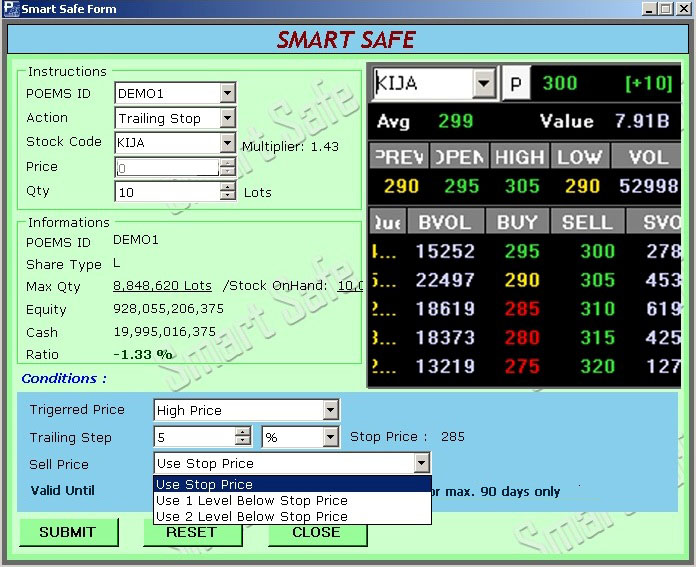Click the P button beside KIJA quote
The image size is (696, 567).
pyautogui.click(x=516, y=83)
